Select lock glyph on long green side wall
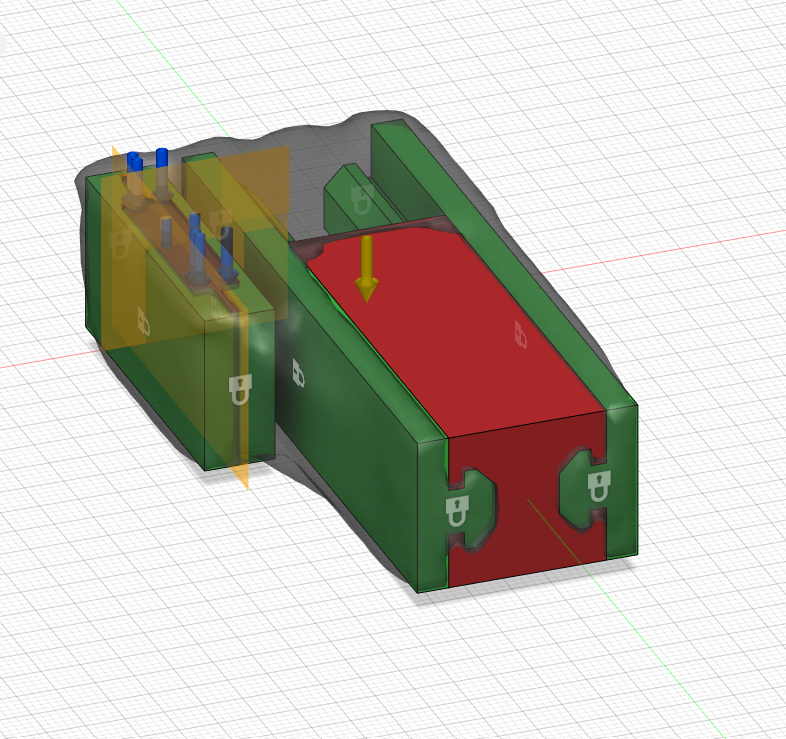The height and width of the screenshot is (739, 786). point(298,373)
